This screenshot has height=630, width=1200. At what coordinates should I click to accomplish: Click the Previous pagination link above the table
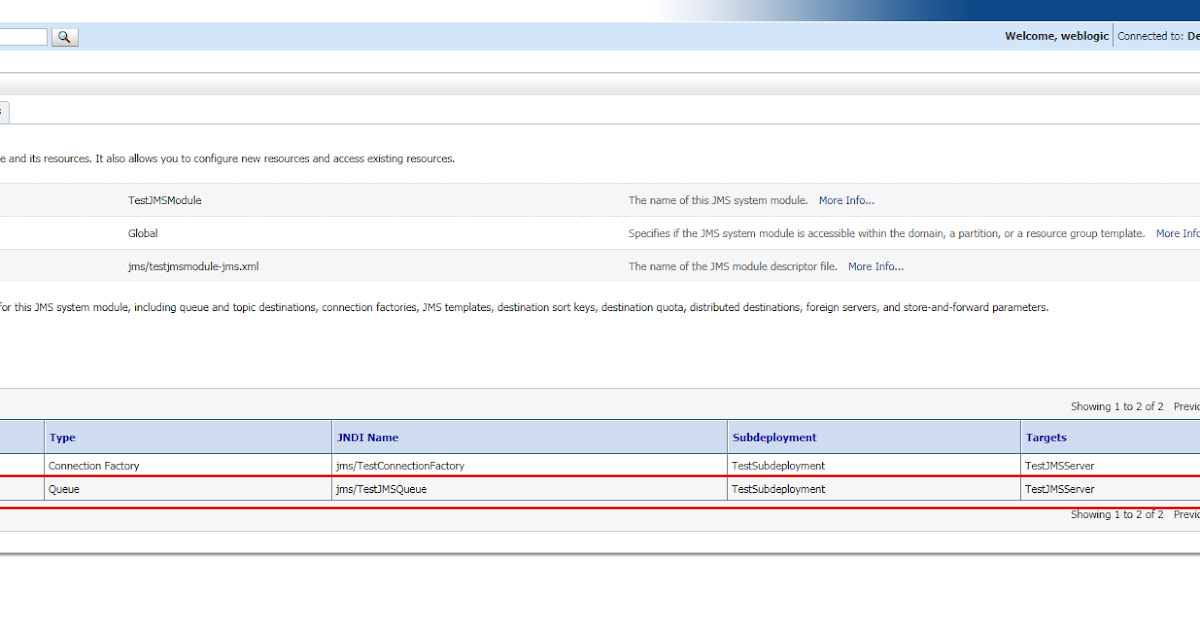point(1185,406)
